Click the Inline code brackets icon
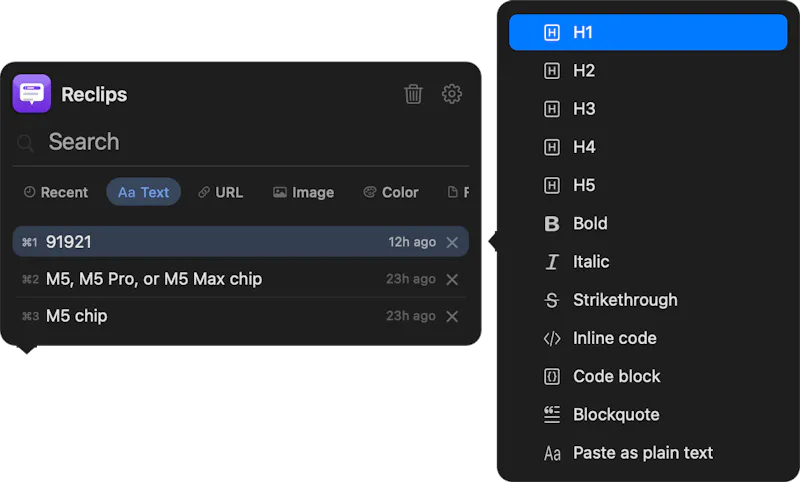 tap(552, 338)
